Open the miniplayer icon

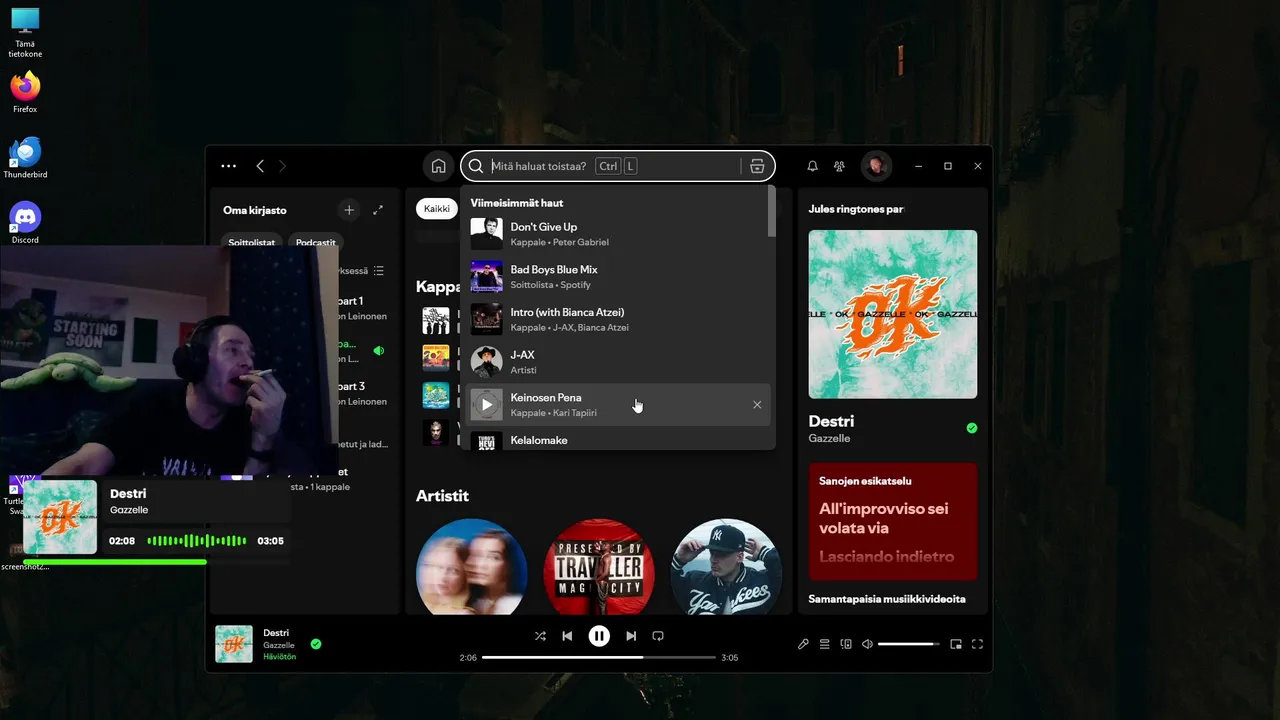point(956,644)
